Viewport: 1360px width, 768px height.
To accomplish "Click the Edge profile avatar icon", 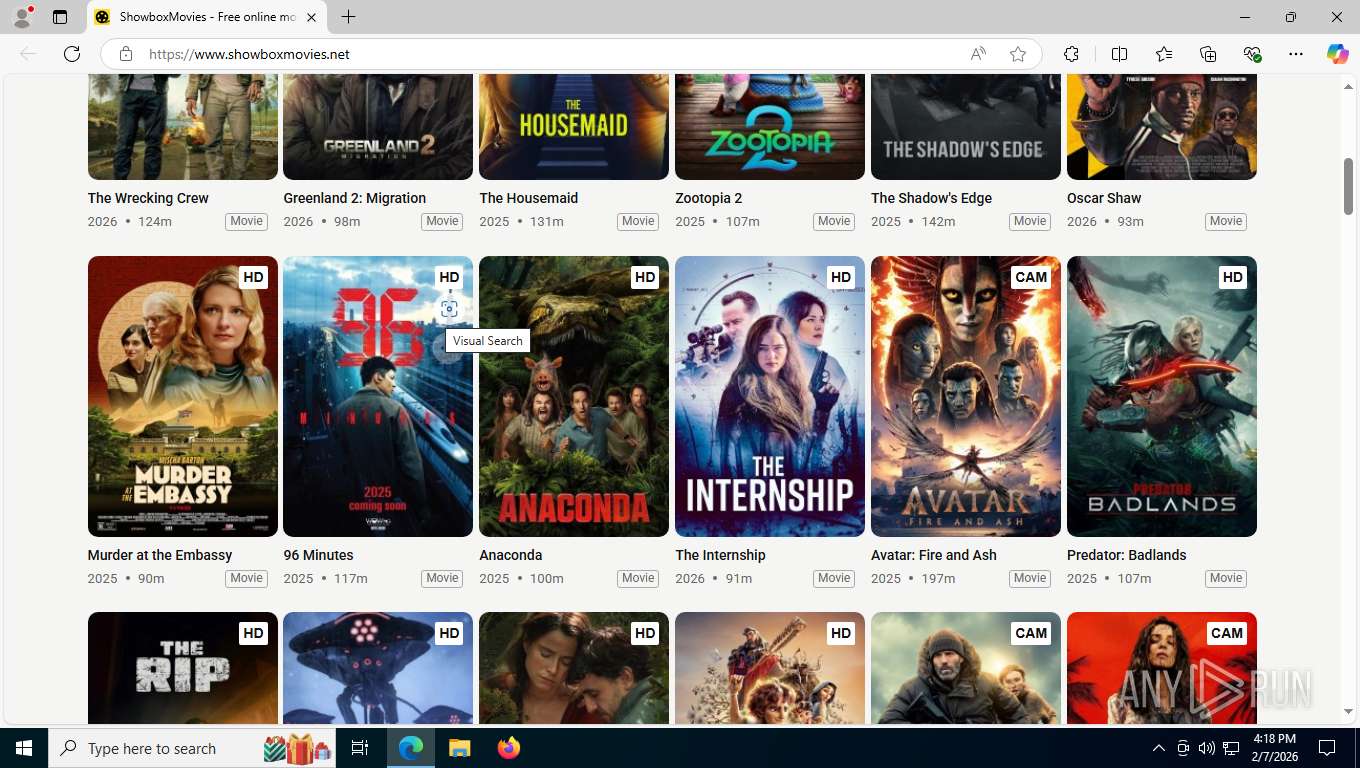I will click(21, 17).
